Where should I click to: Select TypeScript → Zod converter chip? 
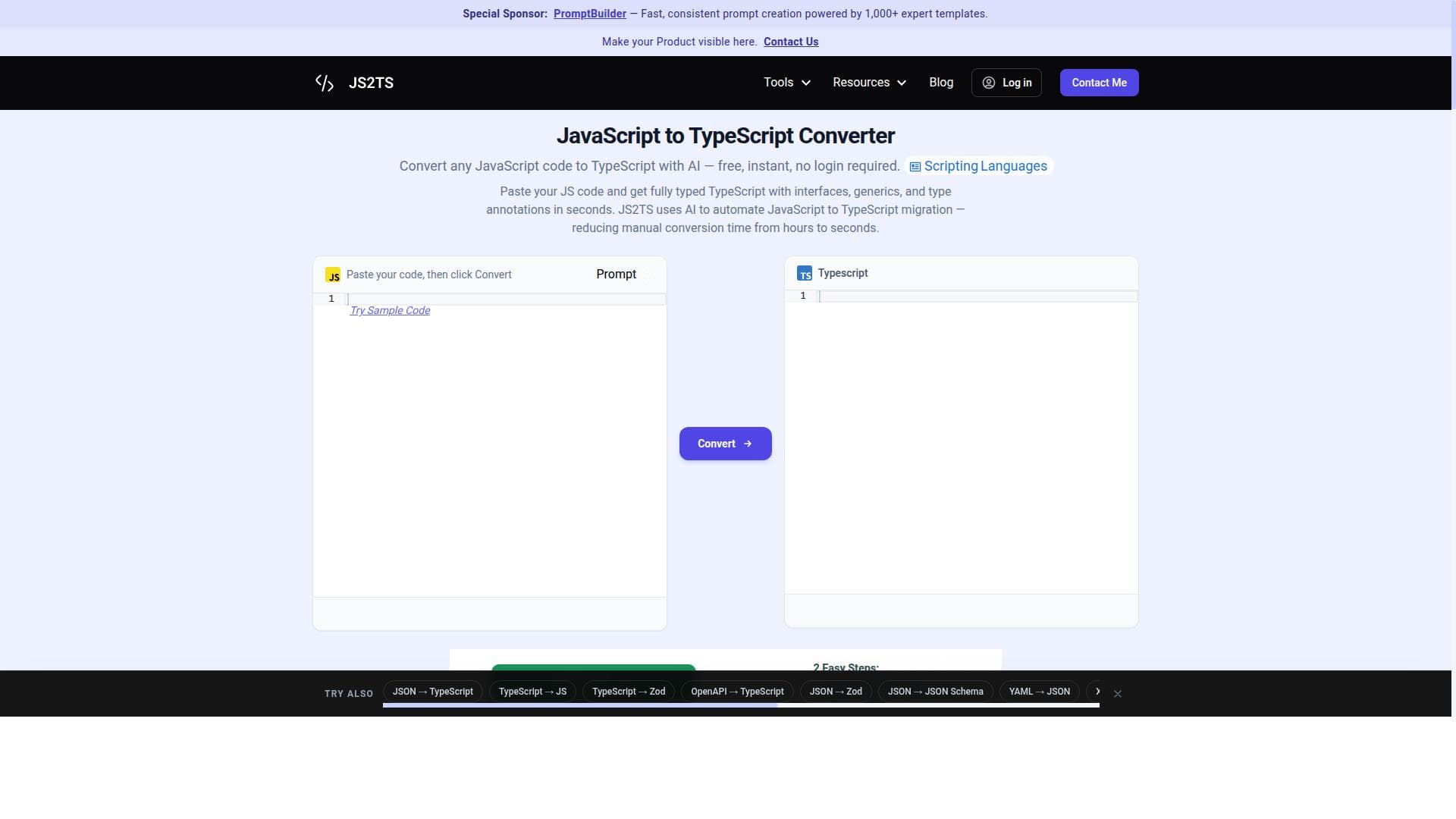(x=629, y=692)
